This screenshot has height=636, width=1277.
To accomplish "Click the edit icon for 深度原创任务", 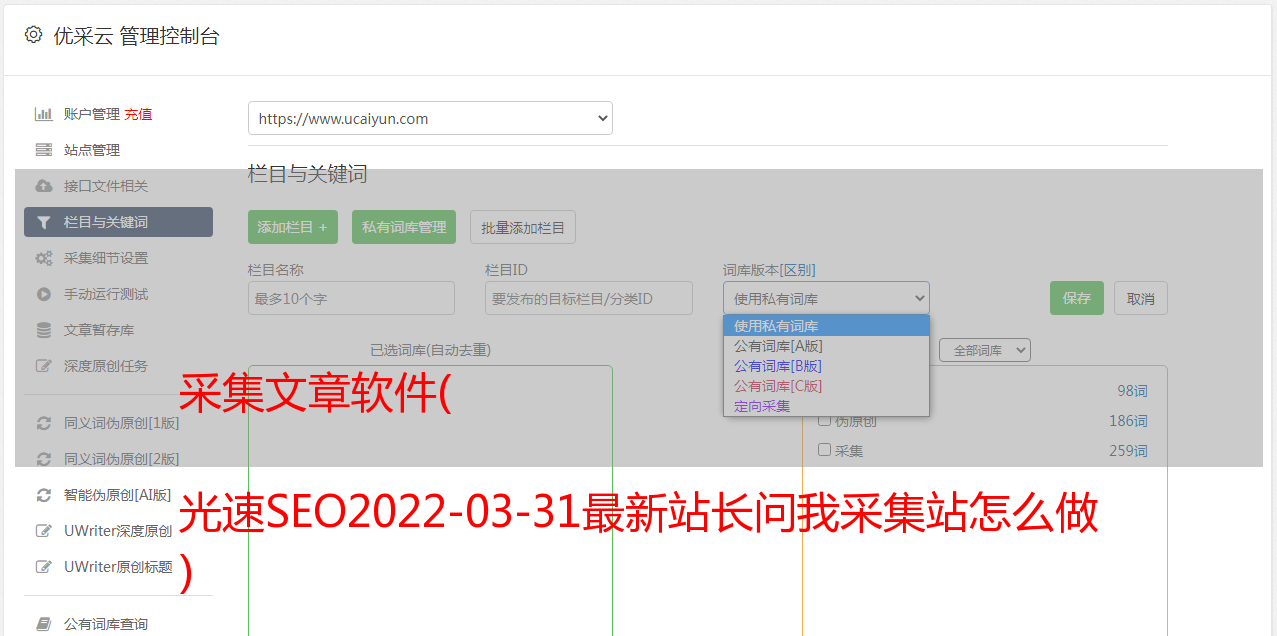I will point(44,366).
